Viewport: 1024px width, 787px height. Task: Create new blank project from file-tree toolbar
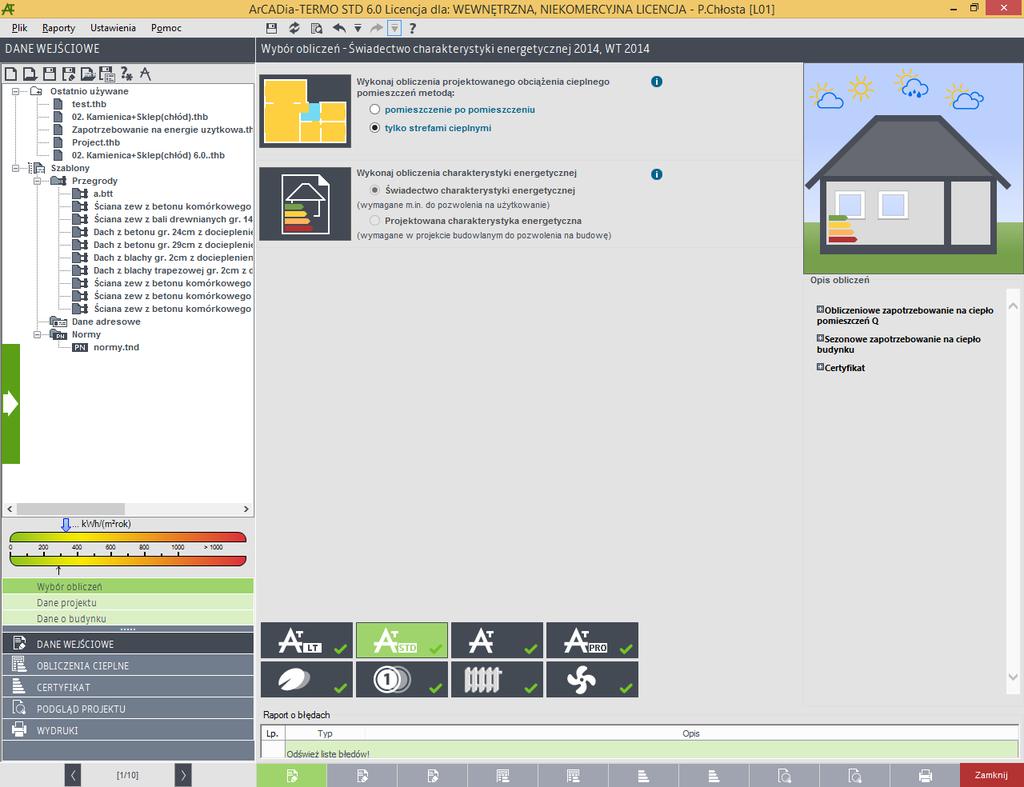(11, 74)
